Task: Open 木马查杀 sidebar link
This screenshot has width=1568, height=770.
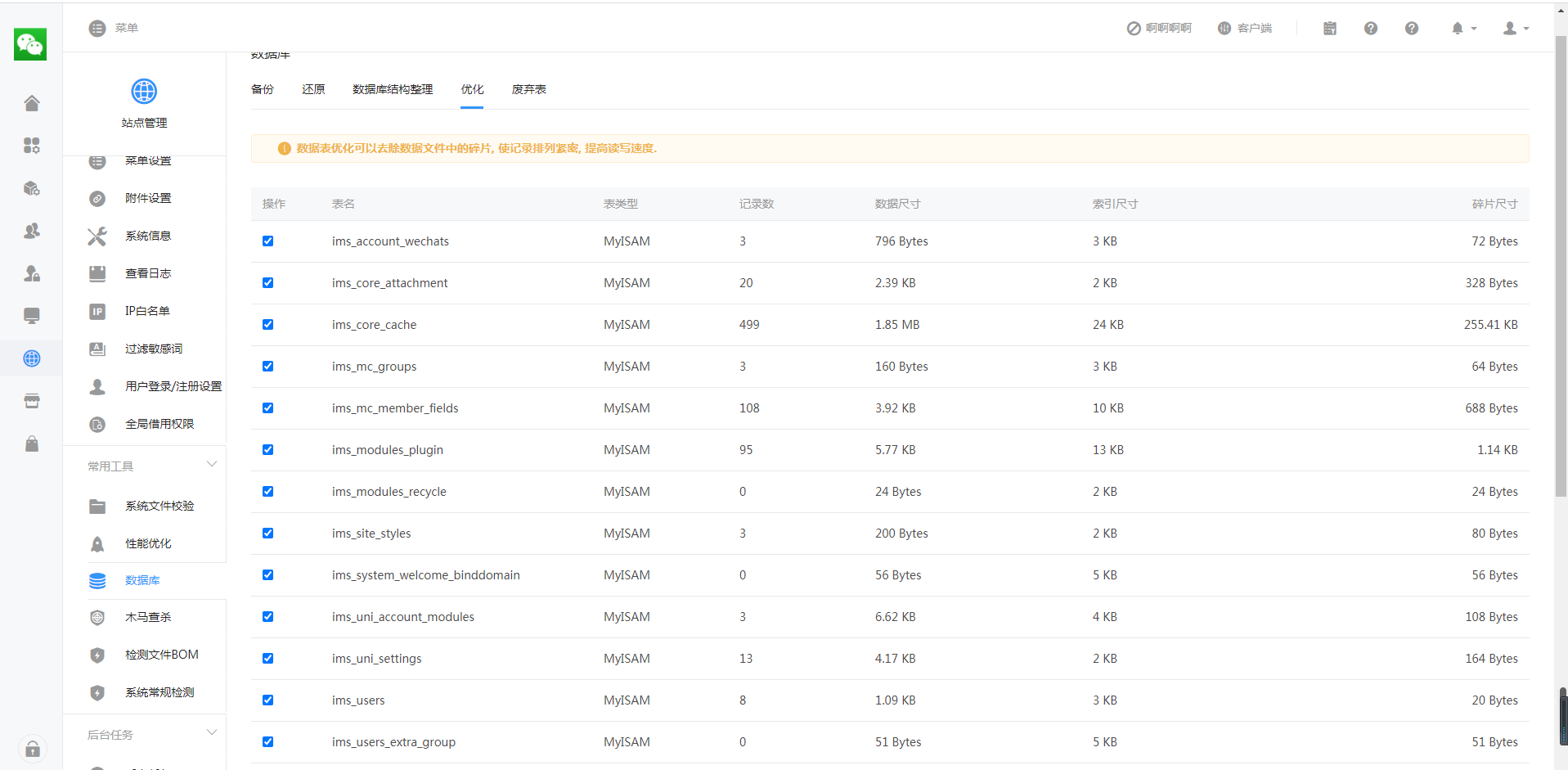Action: (x=148, y=617)
